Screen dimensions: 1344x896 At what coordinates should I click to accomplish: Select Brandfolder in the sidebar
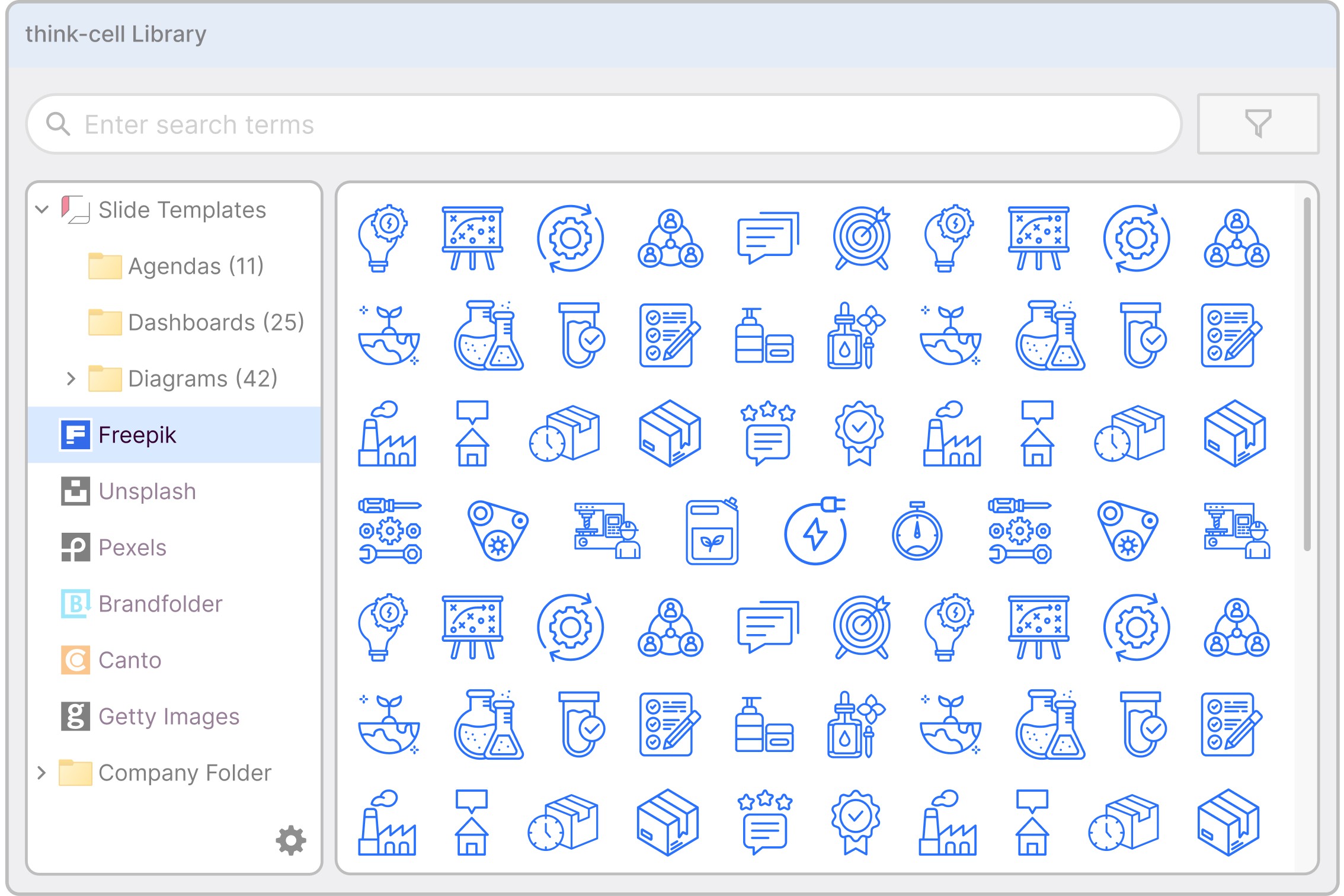(x=160, y=604)
